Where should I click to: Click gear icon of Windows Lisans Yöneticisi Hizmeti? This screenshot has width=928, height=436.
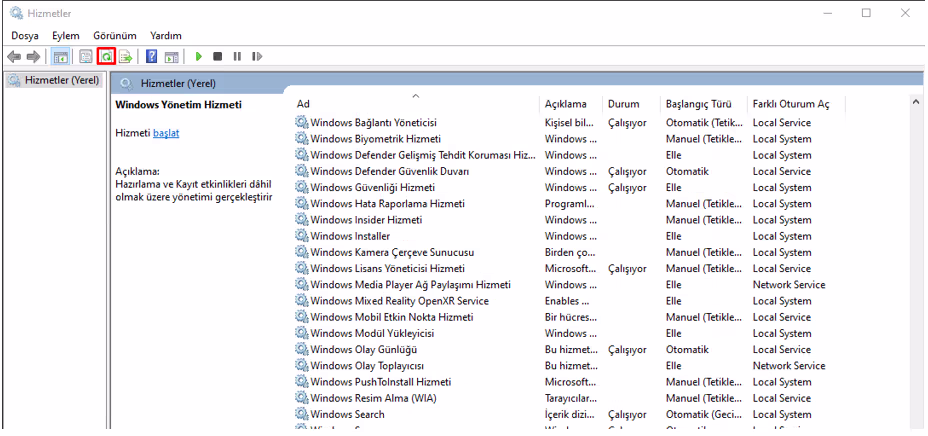[x=302, y=268]
